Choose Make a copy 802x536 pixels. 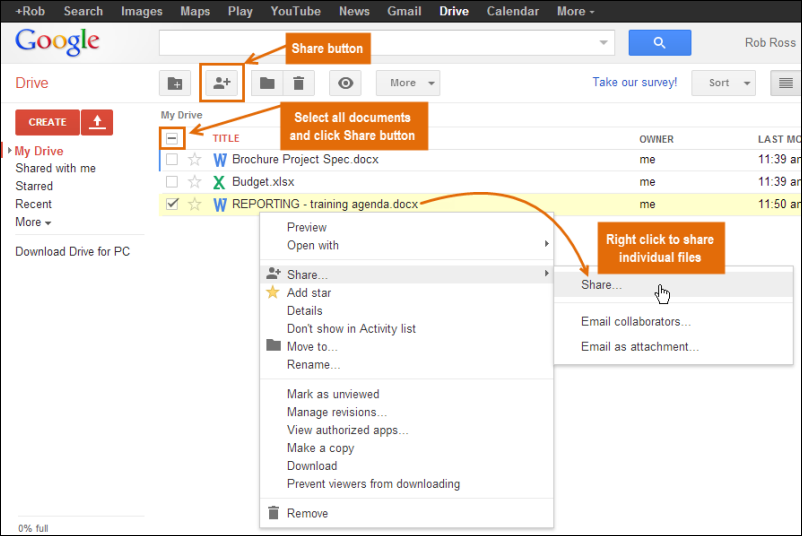(x=320, y=448)
